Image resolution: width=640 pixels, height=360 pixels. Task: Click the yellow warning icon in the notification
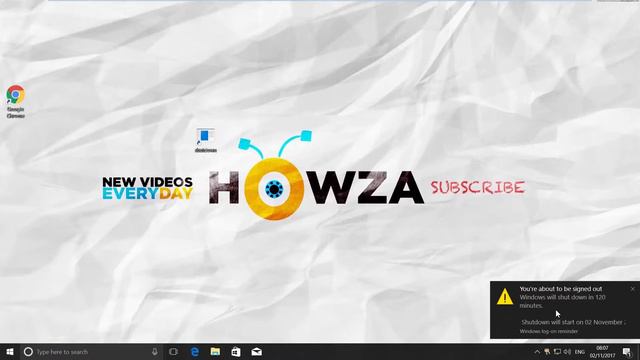coord(505,297)
